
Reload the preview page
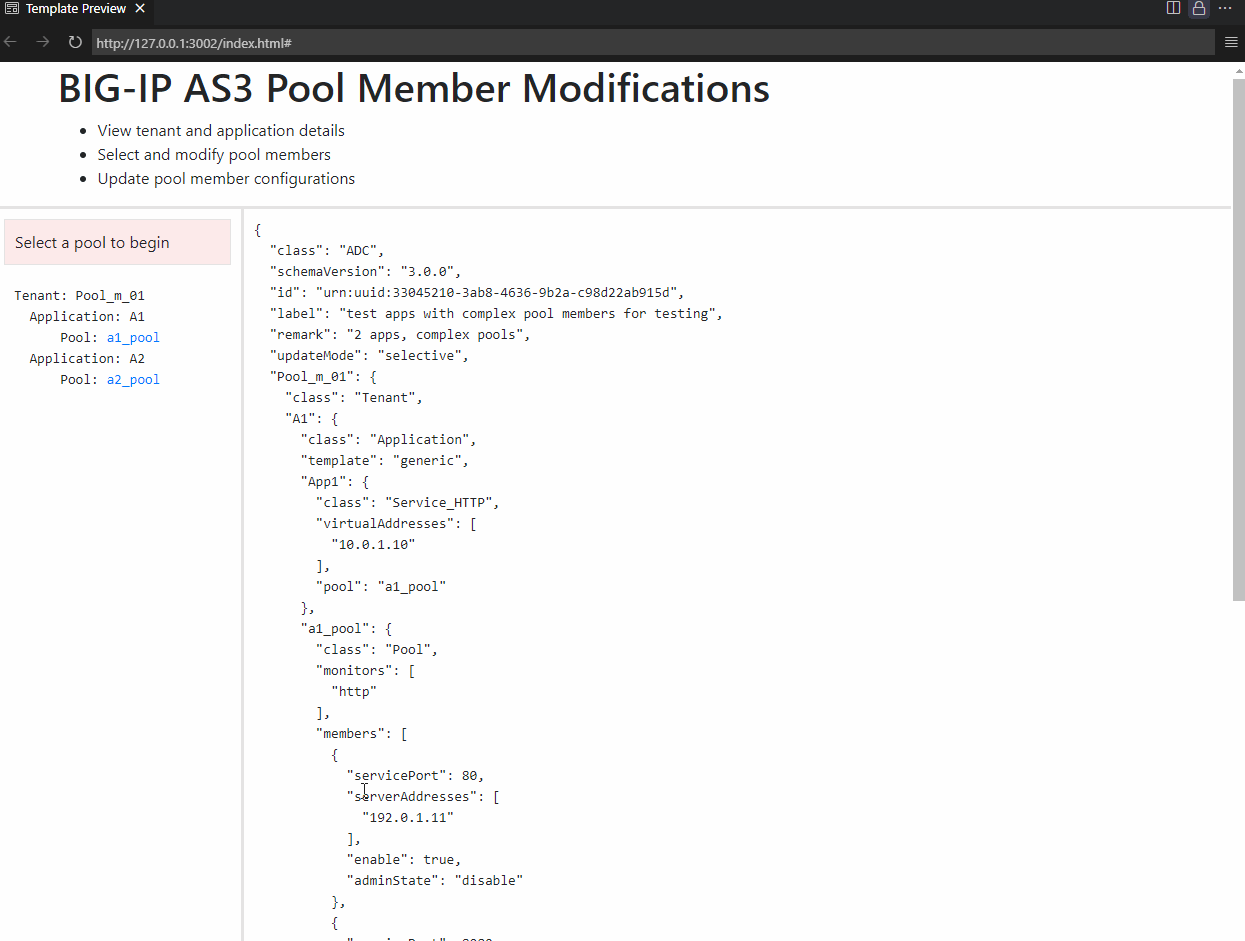tap(75, 42)
